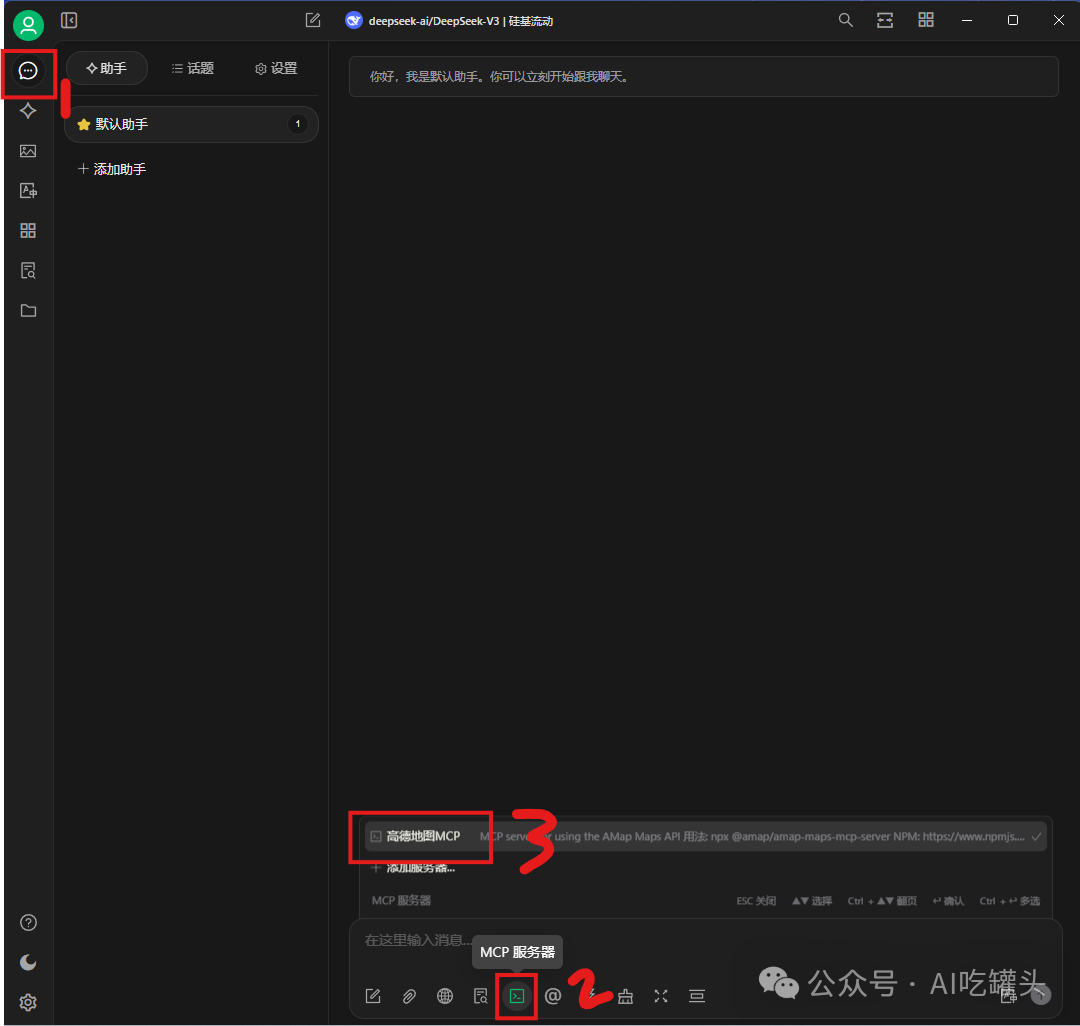This screenshot has width=1080, height=1026.
Task: Toggle web search globe icon
Action: tap(445, 996)
